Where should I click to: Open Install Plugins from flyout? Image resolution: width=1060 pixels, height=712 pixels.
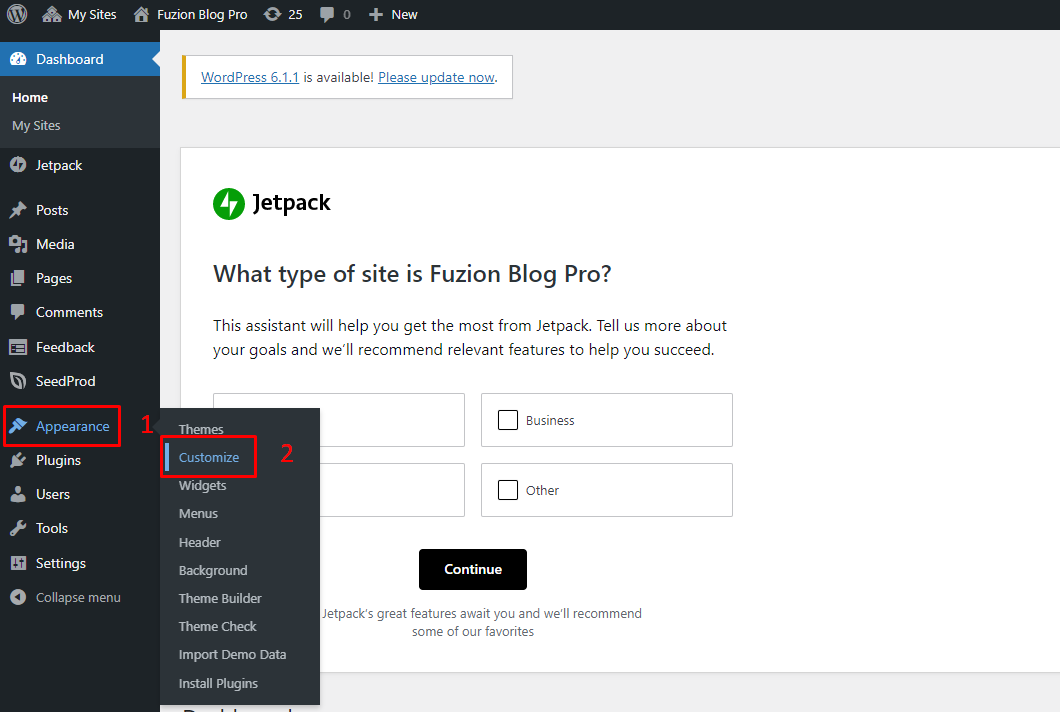coord(218,684)
